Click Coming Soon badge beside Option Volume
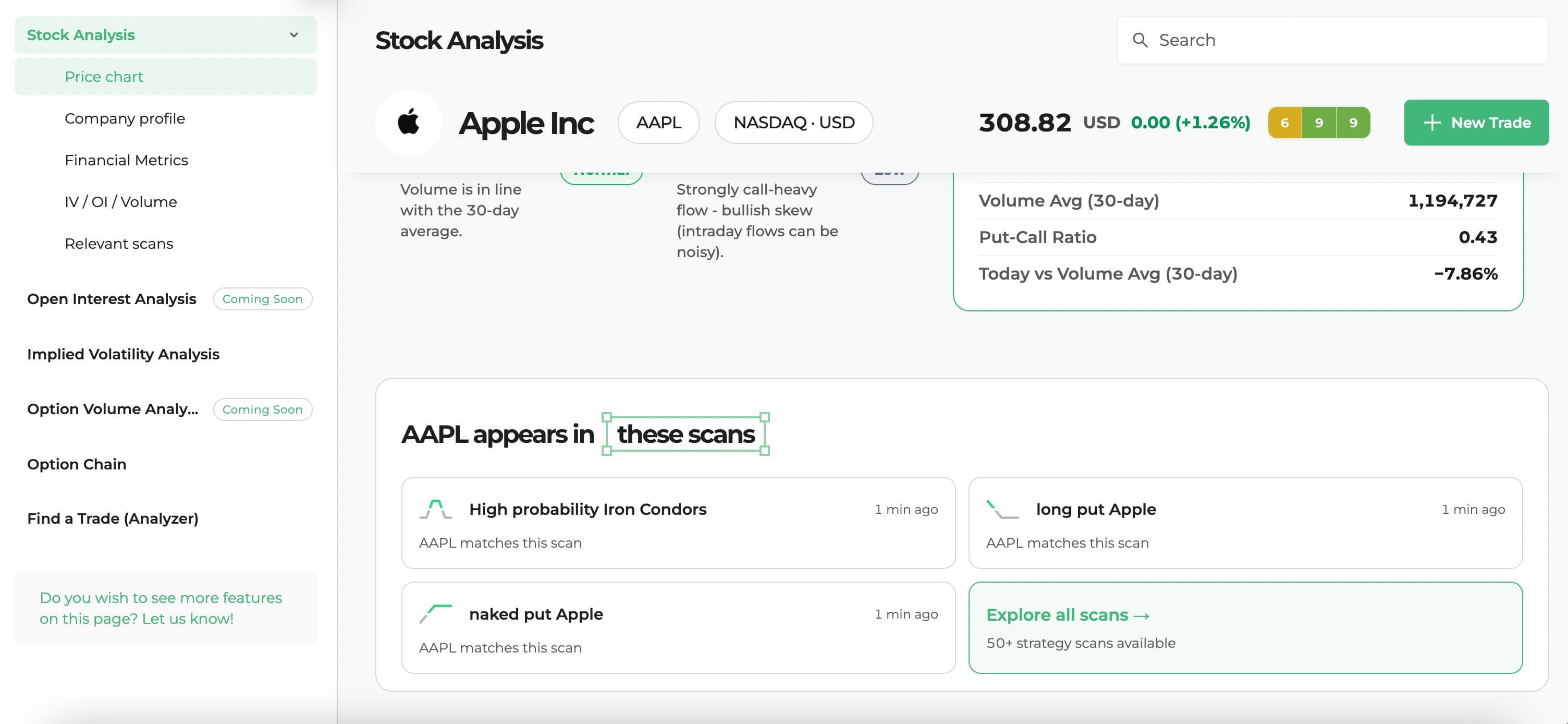1568x724 pixels. (262, 409)
